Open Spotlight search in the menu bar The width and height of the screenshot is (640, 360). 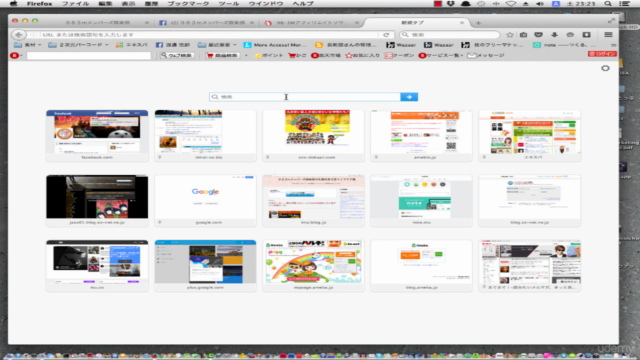[608, 4]
